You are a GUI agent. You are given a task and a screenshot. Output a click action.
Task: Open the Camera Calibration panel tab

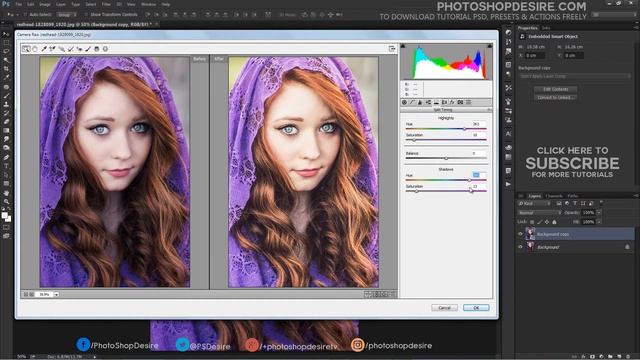[460, 102]
